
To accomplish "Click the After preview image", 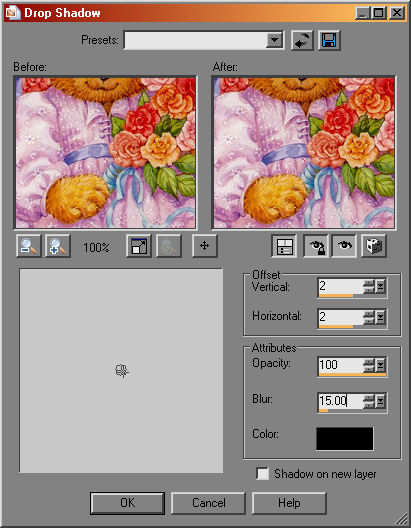I will [304, 153].
